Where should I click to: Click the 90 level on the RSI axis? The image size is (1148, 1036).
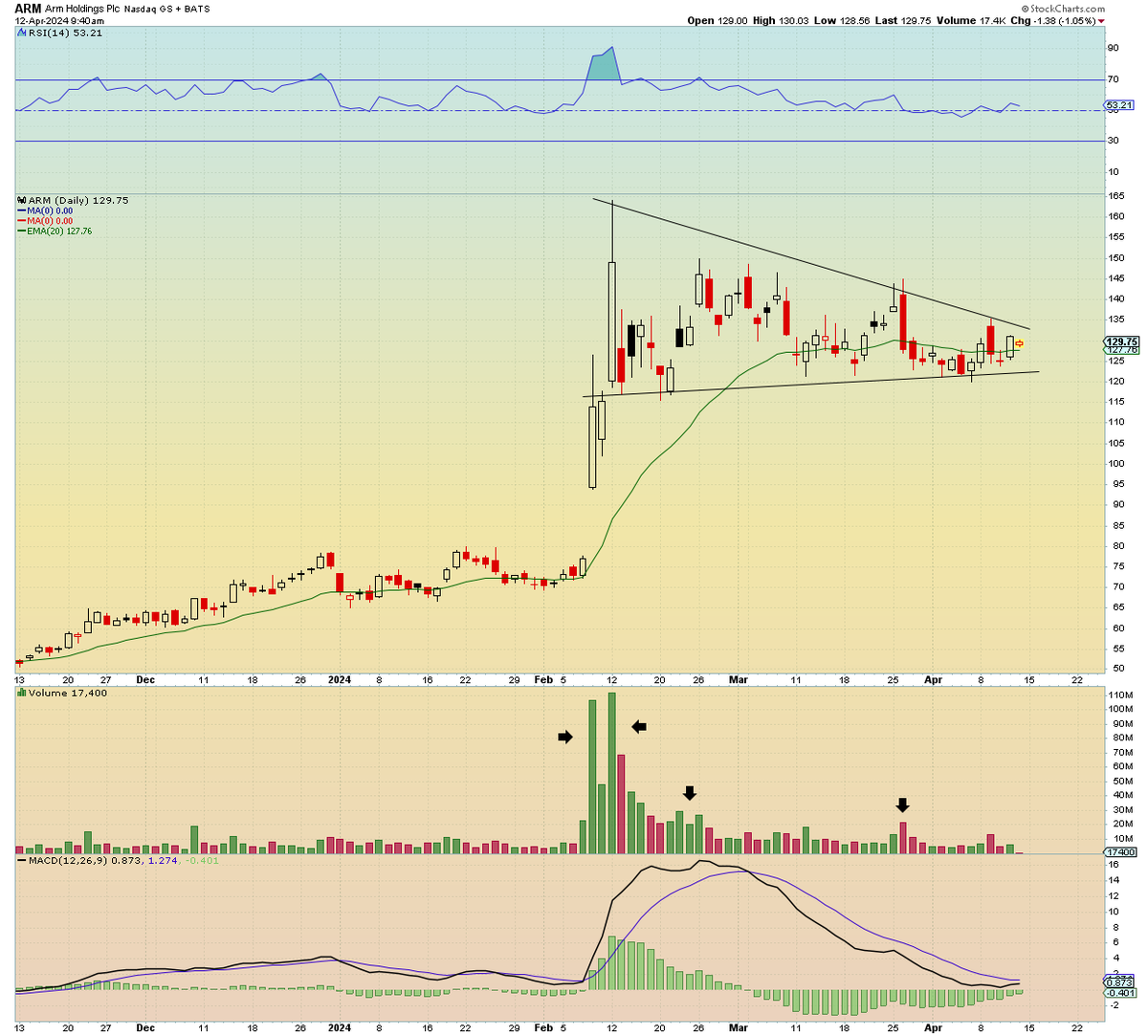point(1113,48)
